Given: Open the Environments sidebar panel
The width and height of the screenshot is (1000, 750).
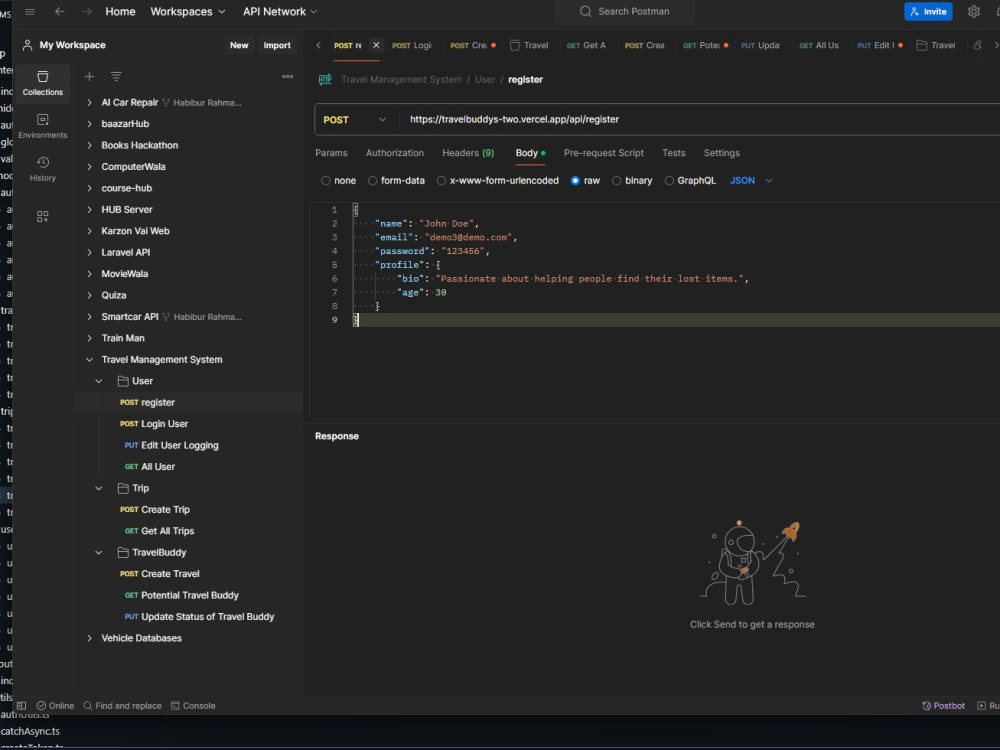Looking at the screenshot, I should (43, 126).
